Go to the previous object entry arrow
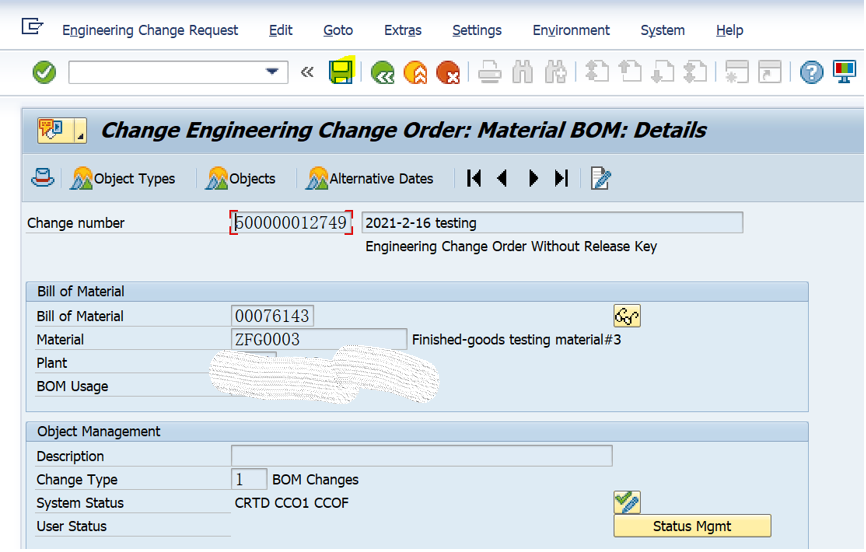 pyautogui.click(x=502, y=178)
